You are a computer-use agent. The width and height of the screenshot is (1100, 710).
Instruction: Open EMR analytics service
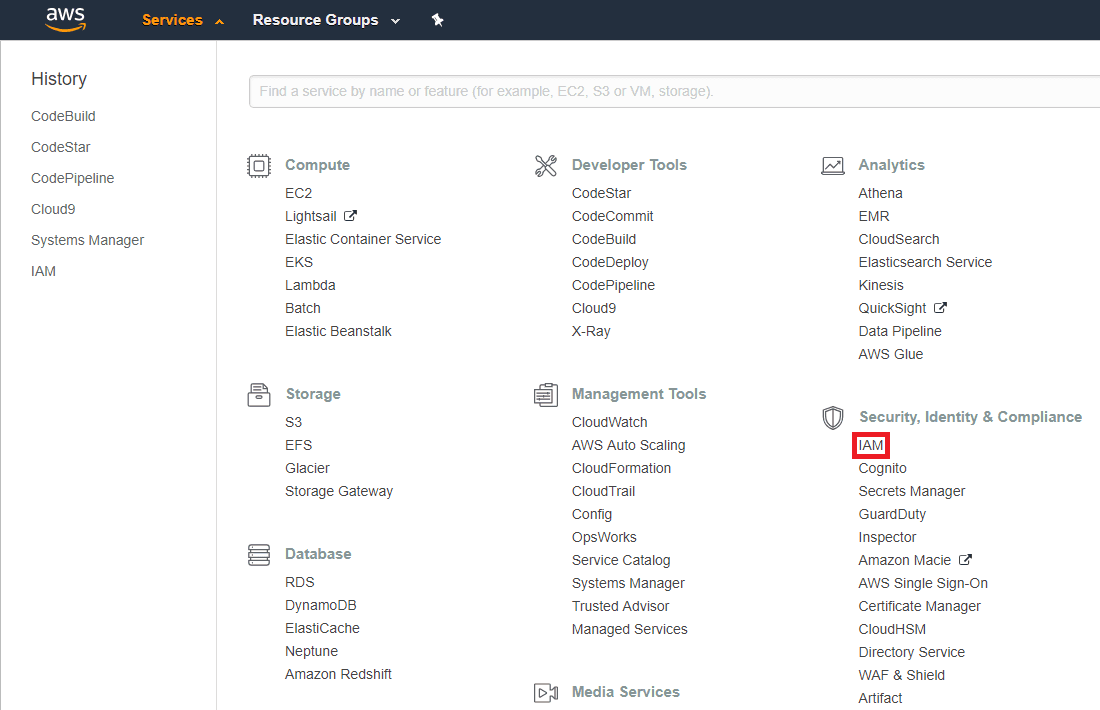(x=873, y=216)
